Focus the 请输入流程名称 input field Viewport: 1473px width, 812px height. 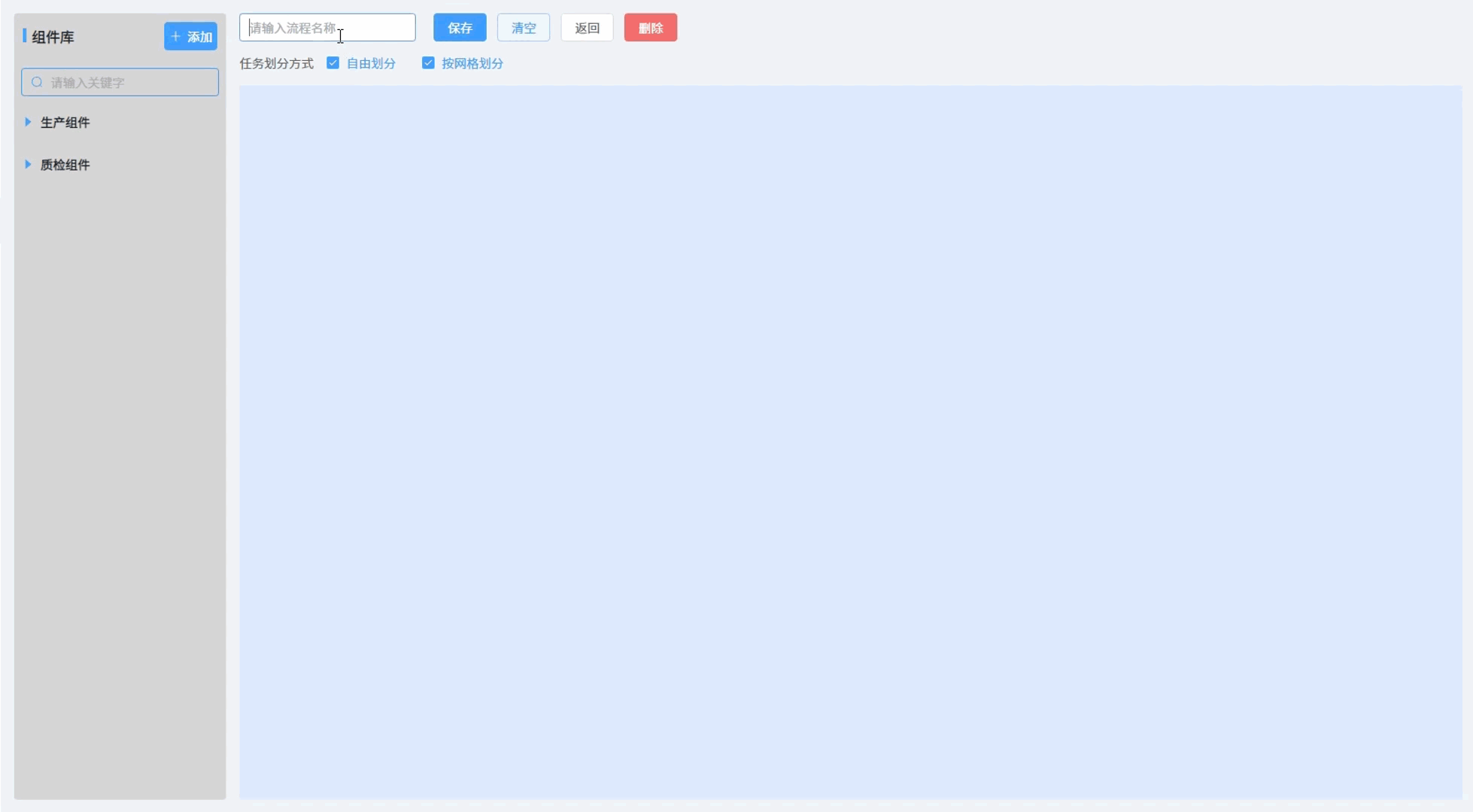tap(327, 28)
